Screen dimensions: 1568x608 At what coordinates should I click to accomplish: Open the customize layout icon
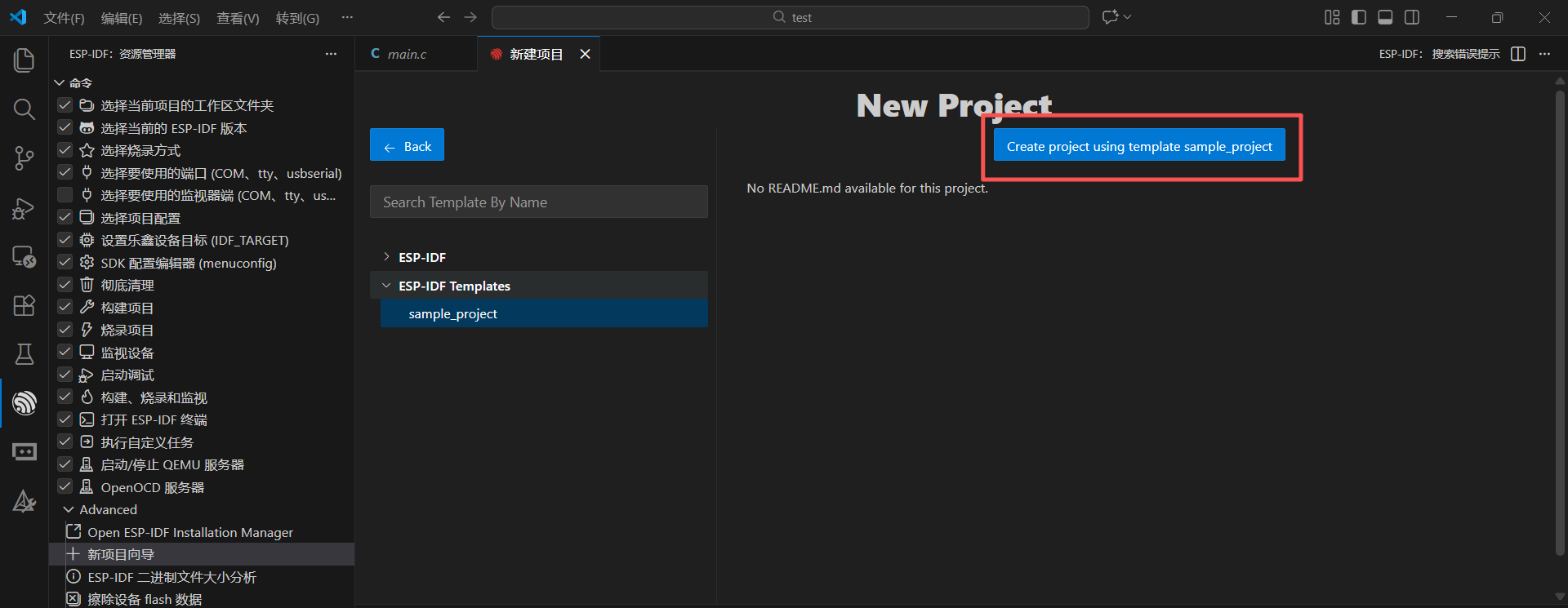pos(1332,17)
